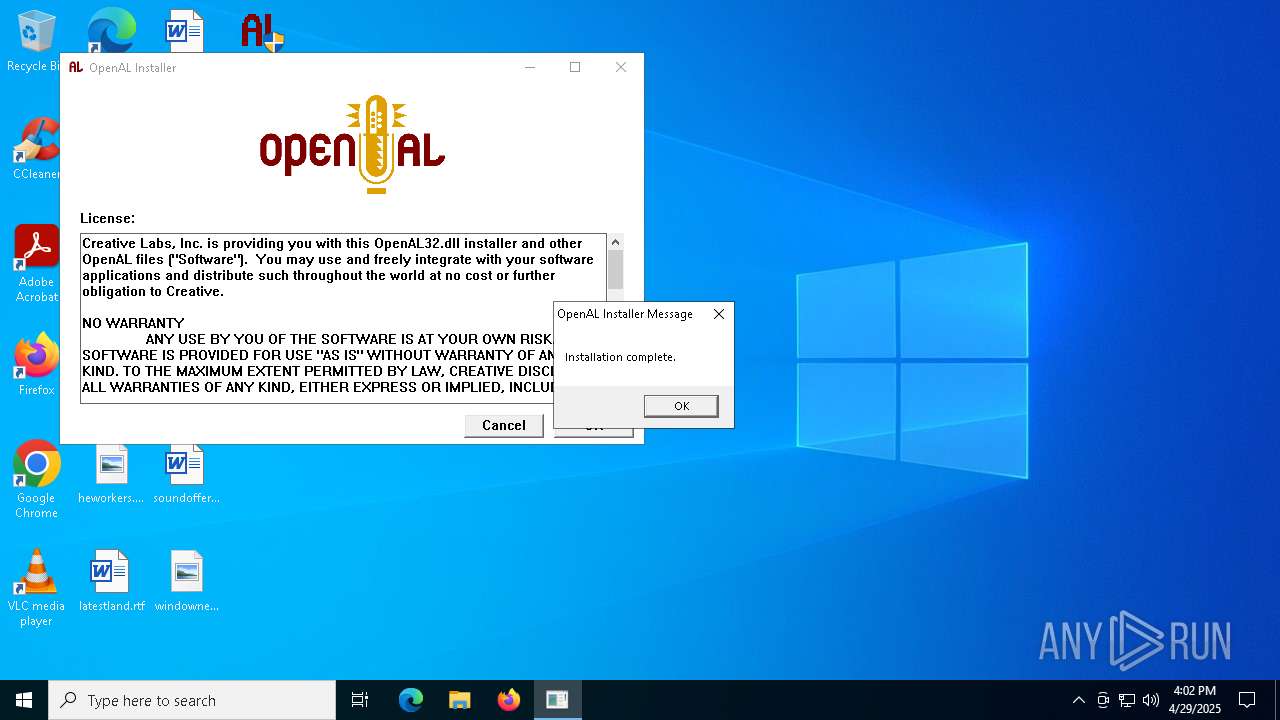Image resolution: width=1280 pixels, height=720 pixels.
Task: Show hidden system tray icons
Action: tap(1078, 700)
